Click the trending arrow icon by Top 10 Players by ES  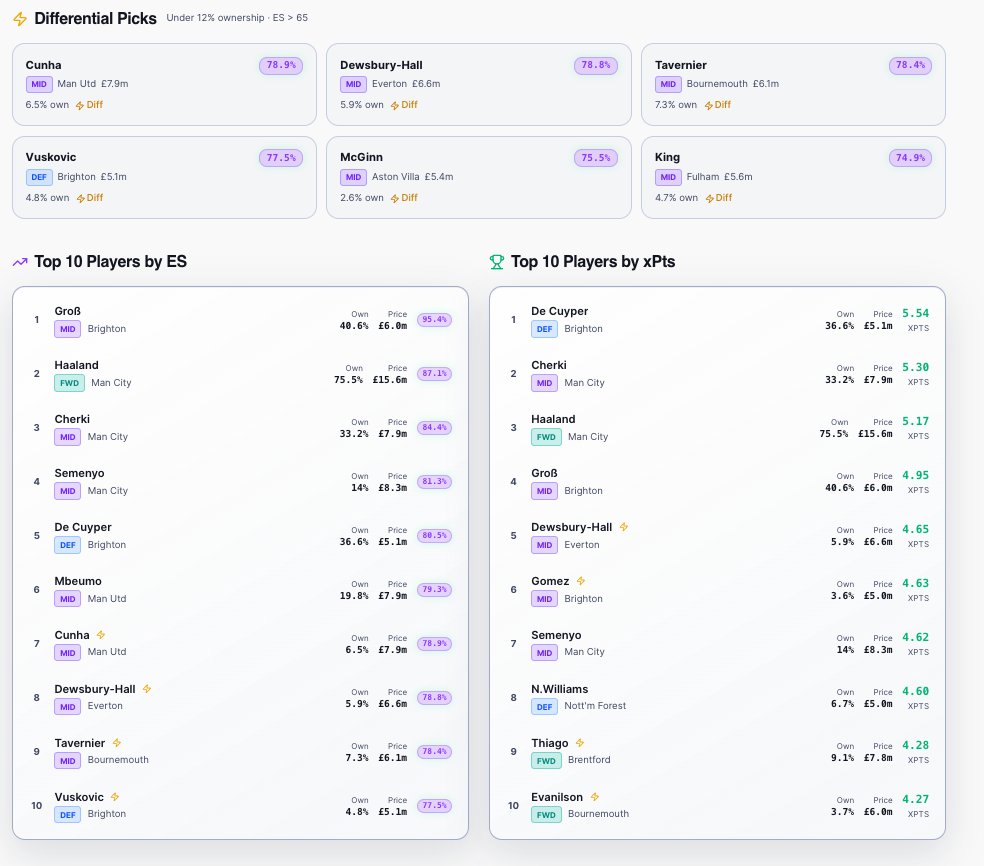pos(20,262)
